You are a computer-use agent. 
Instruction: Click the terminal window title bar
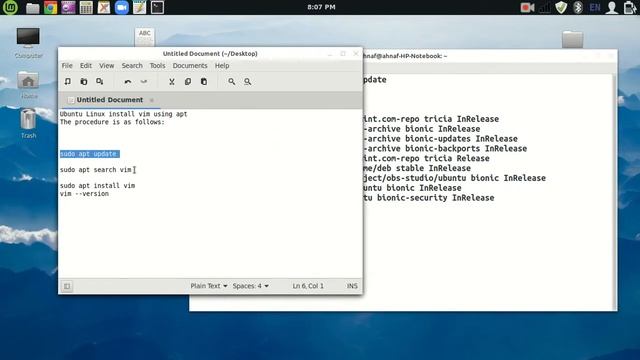[x=490, y=56]
